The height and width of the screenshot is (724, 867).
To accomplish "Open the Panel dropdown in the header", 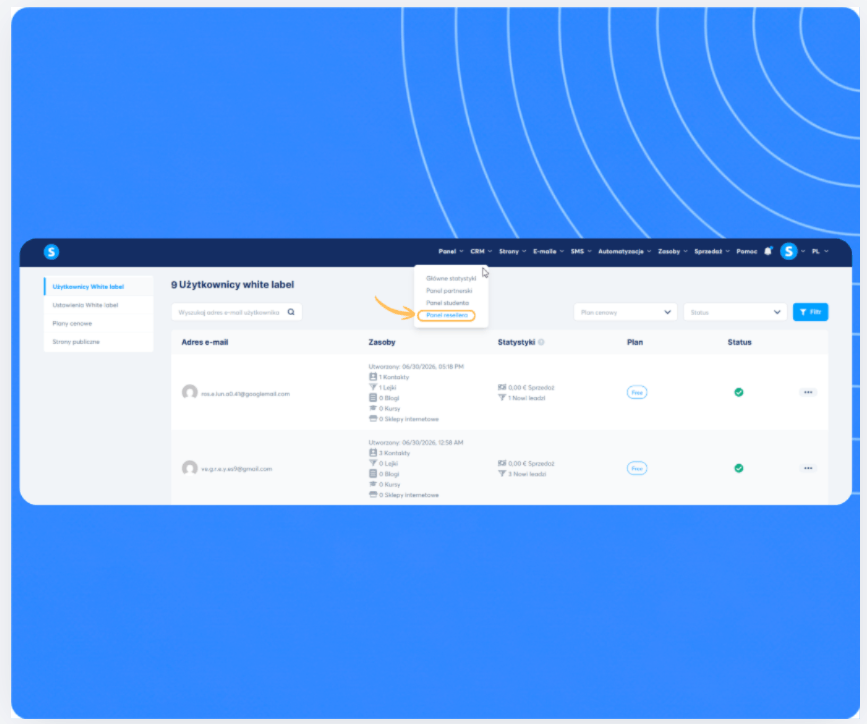I will coord(451,251).
